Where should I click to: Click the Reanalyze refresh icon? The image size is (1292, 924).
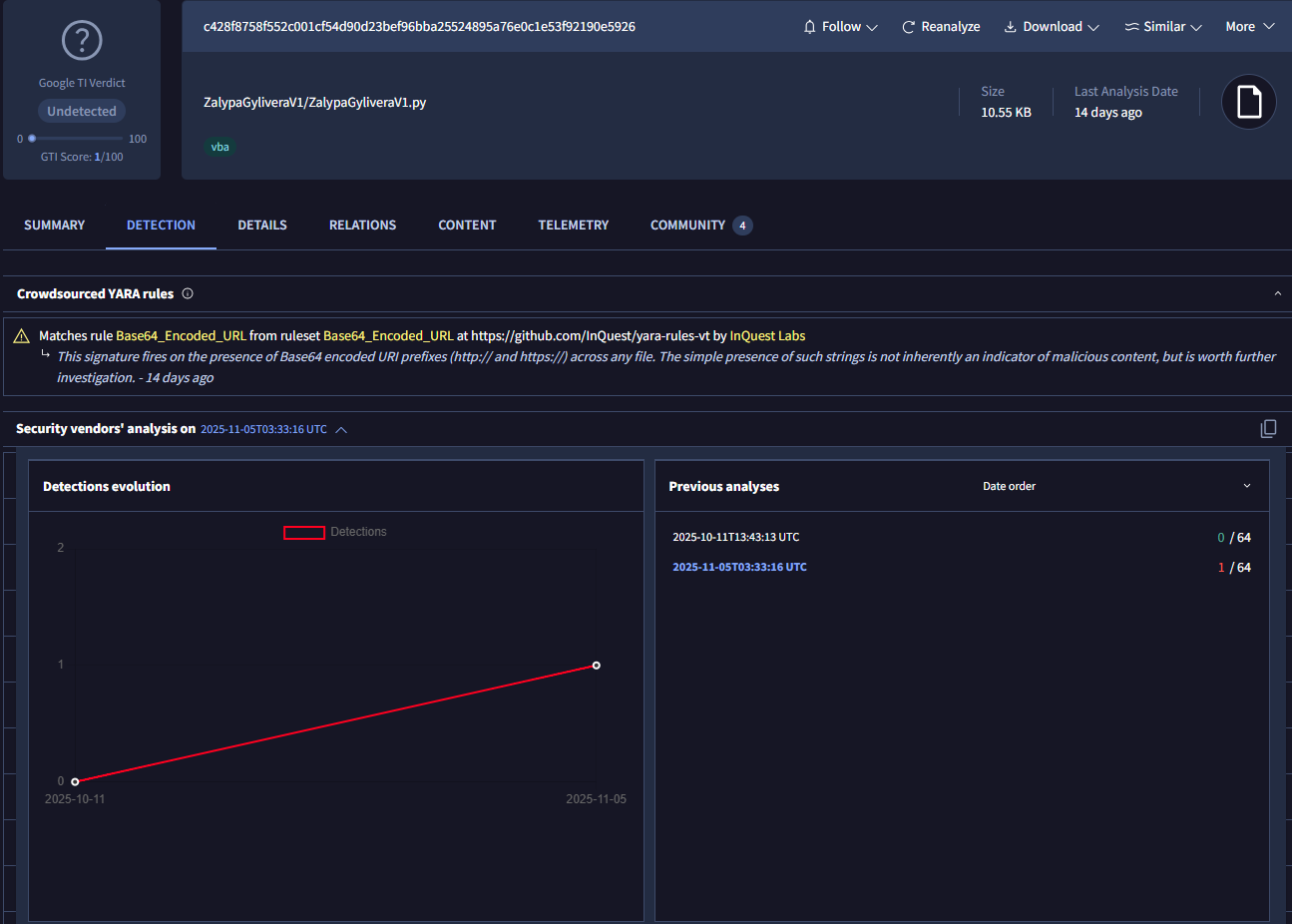click(908, 27)
